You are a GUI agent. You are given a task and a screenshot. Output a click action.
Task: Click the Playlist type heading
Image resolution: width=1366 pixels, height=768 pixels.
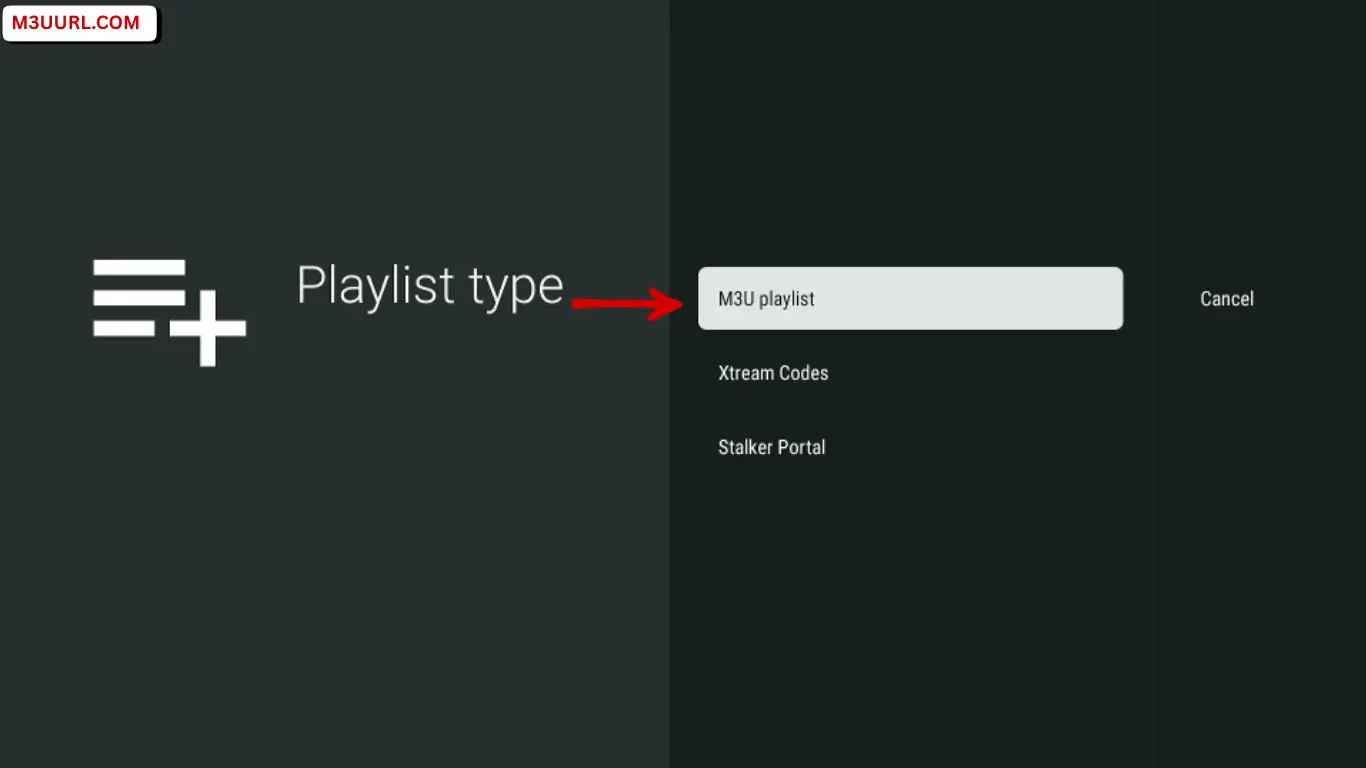click(429, 286)
